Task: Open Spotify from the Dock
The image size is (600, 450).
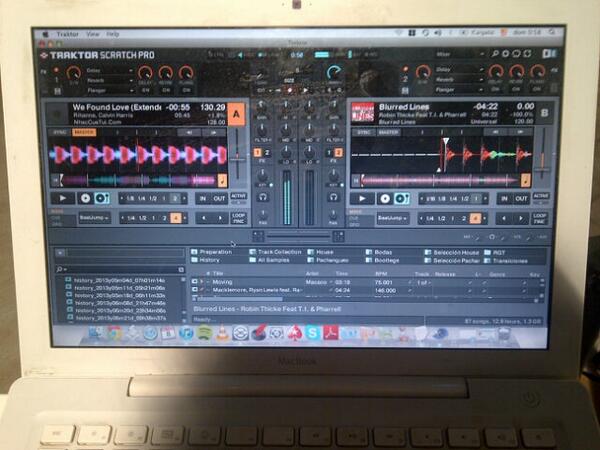Action: click(x=205, y=333)
